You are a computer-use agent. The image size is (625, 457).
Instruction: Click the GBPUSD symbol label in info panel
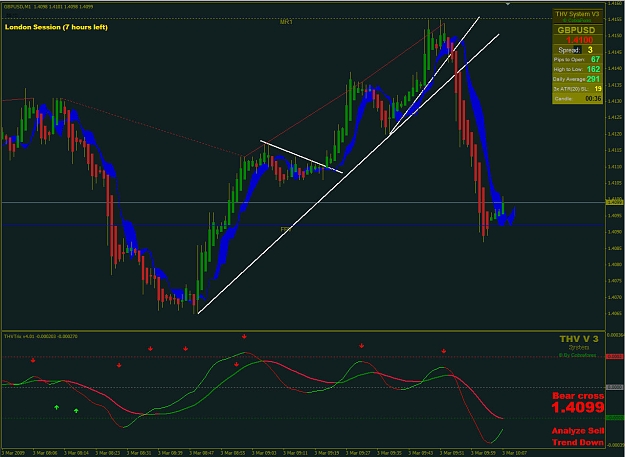576,30
